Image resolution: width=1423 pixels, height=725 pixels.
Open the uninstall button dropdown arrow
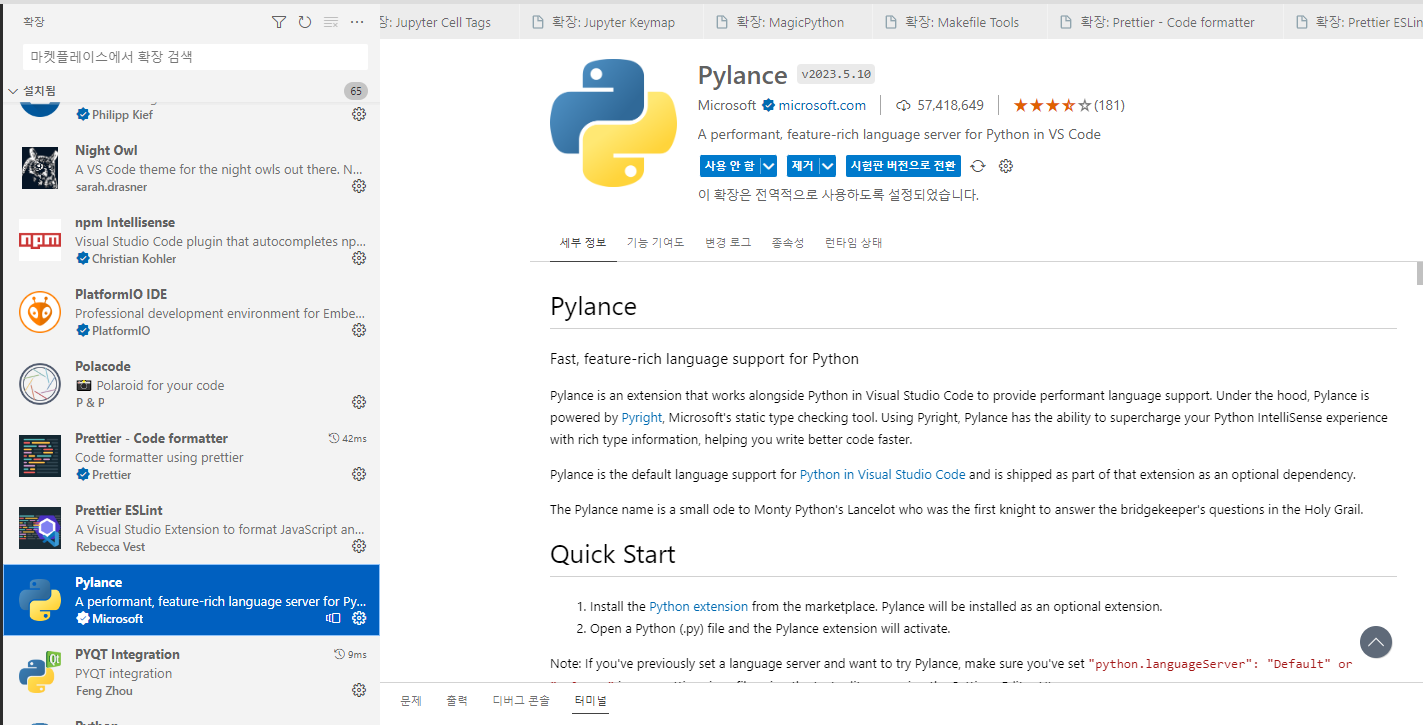827,166
